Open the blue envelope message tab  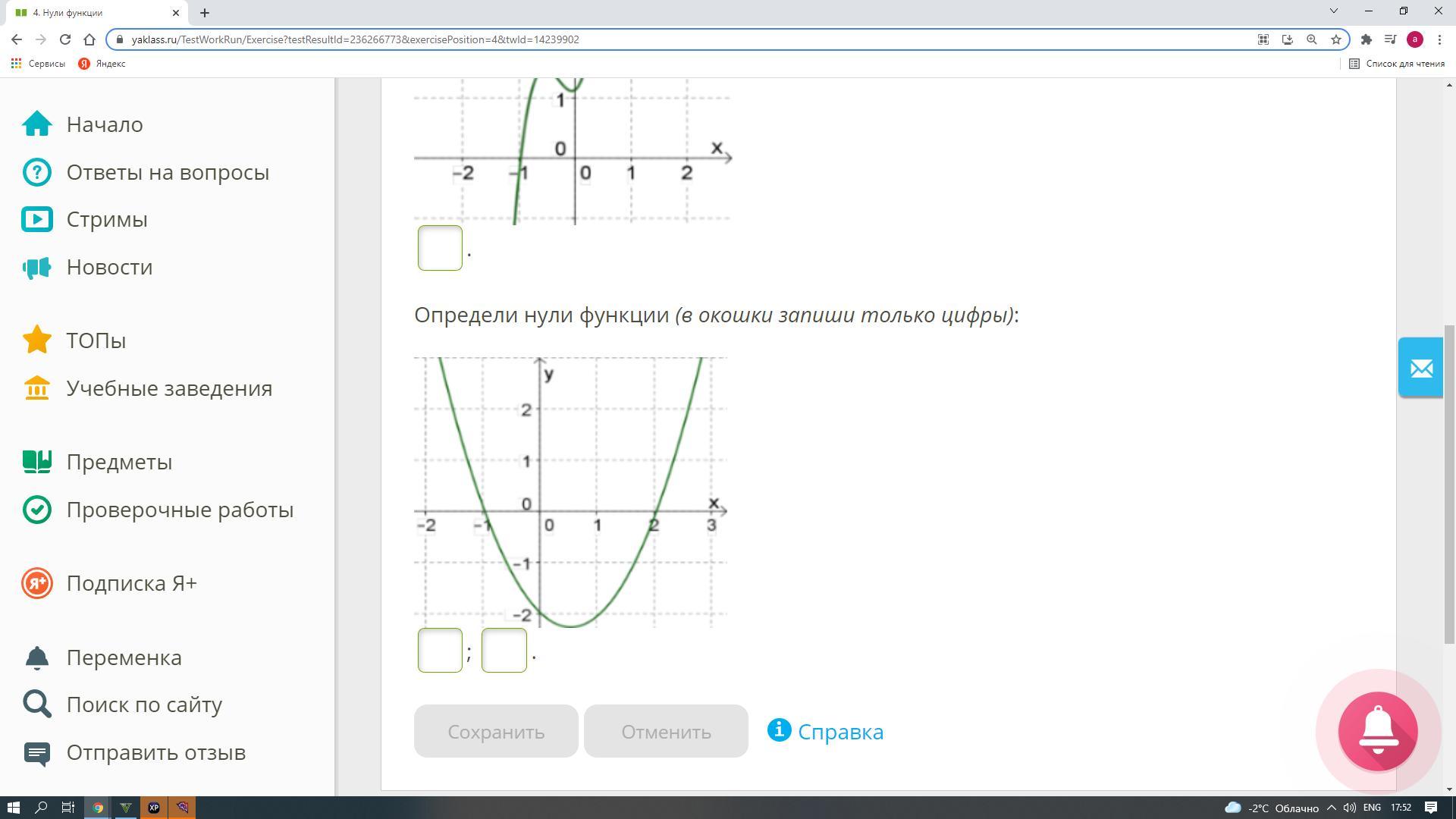(1420, 368)
